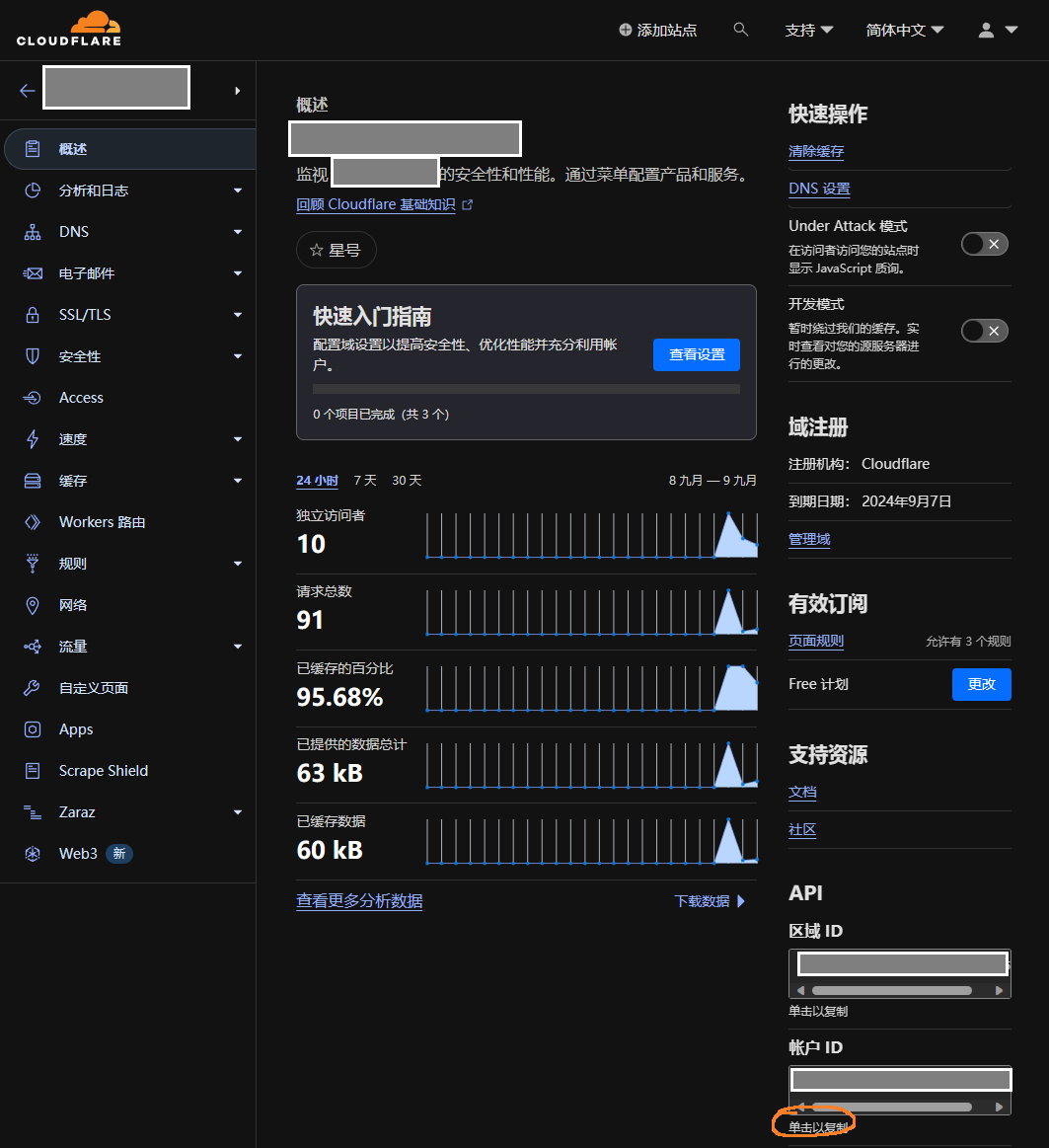The width and height of the screenshot is (1049, 1148).
Task: Open the Web3 icon in the sidebar
Action: (x=33, y=854)
